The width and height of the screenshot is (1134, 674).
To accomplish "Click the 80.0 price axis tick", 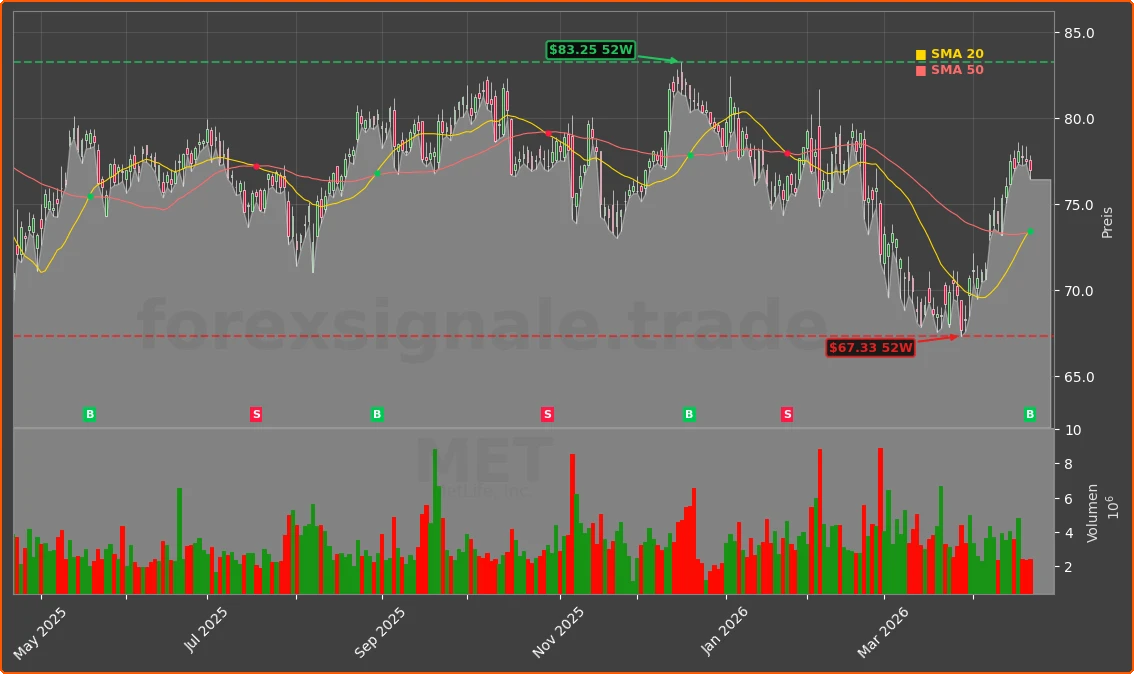I will click(x=1078, y=119).
